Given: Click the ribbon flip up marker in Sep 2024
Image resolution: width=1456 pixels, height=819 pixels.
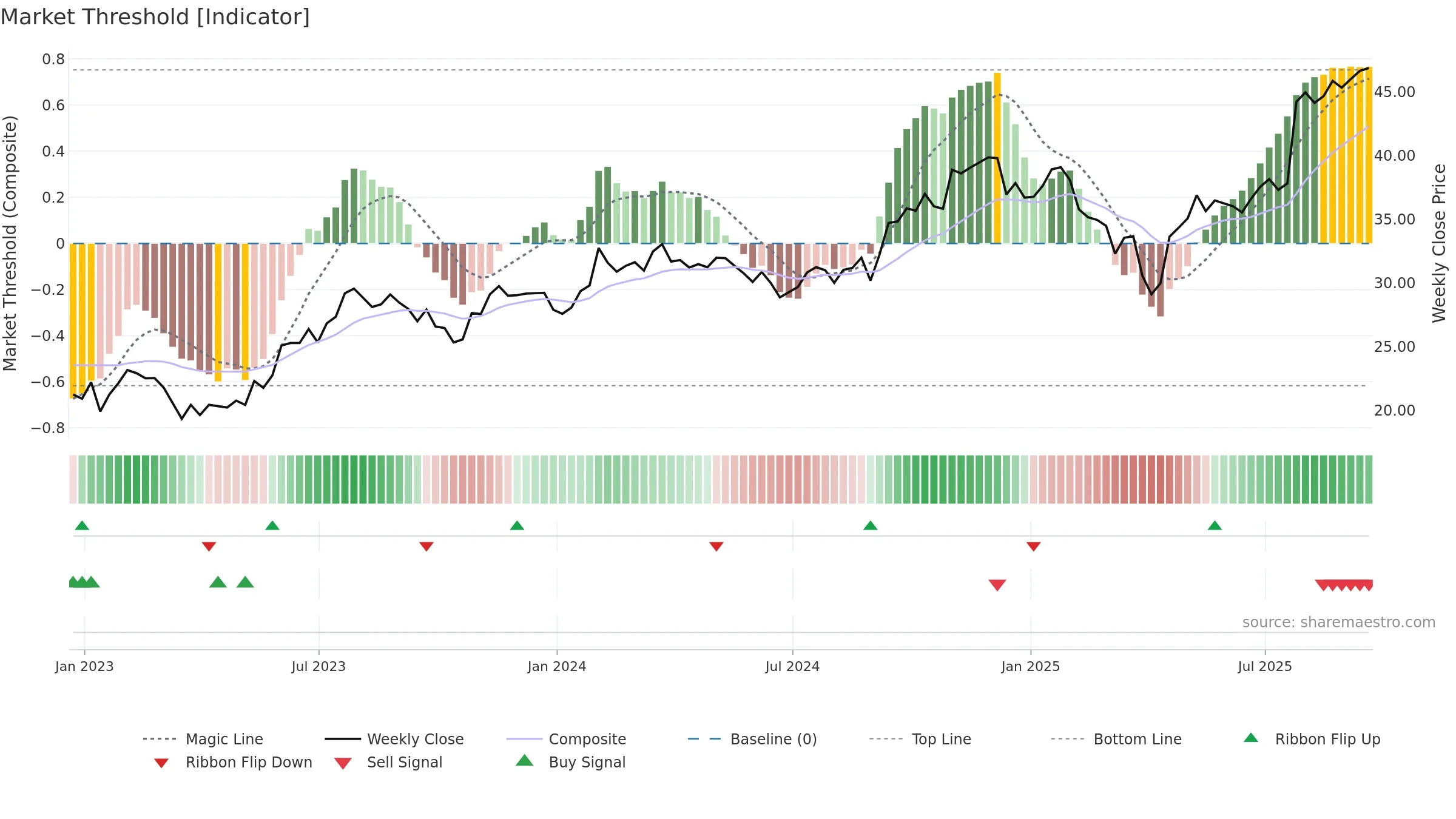Looking at the screenshot, I should 871,525.
